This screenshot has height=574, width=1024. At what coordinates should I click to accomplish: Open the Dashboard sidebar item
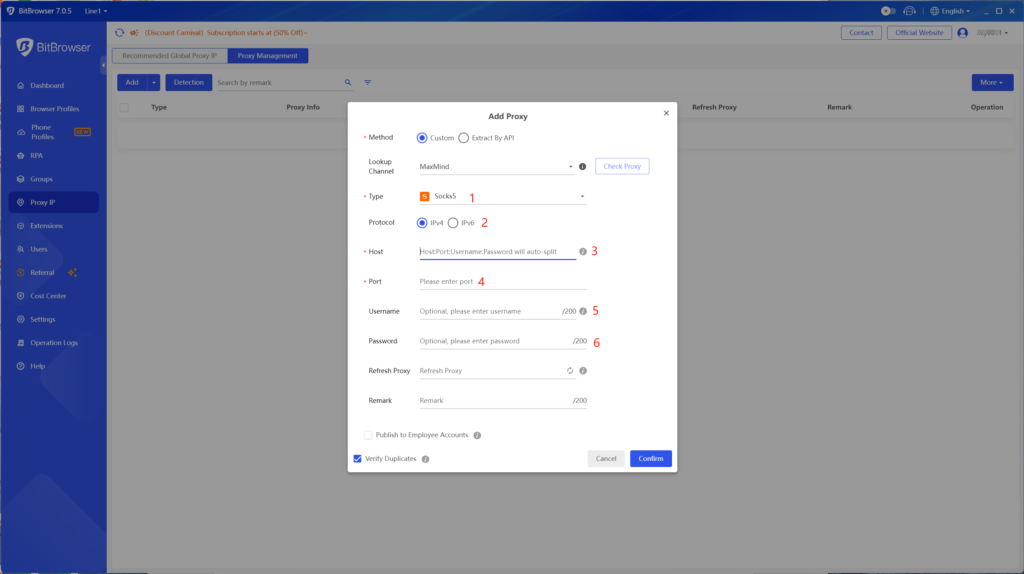(x=47, y=86)
